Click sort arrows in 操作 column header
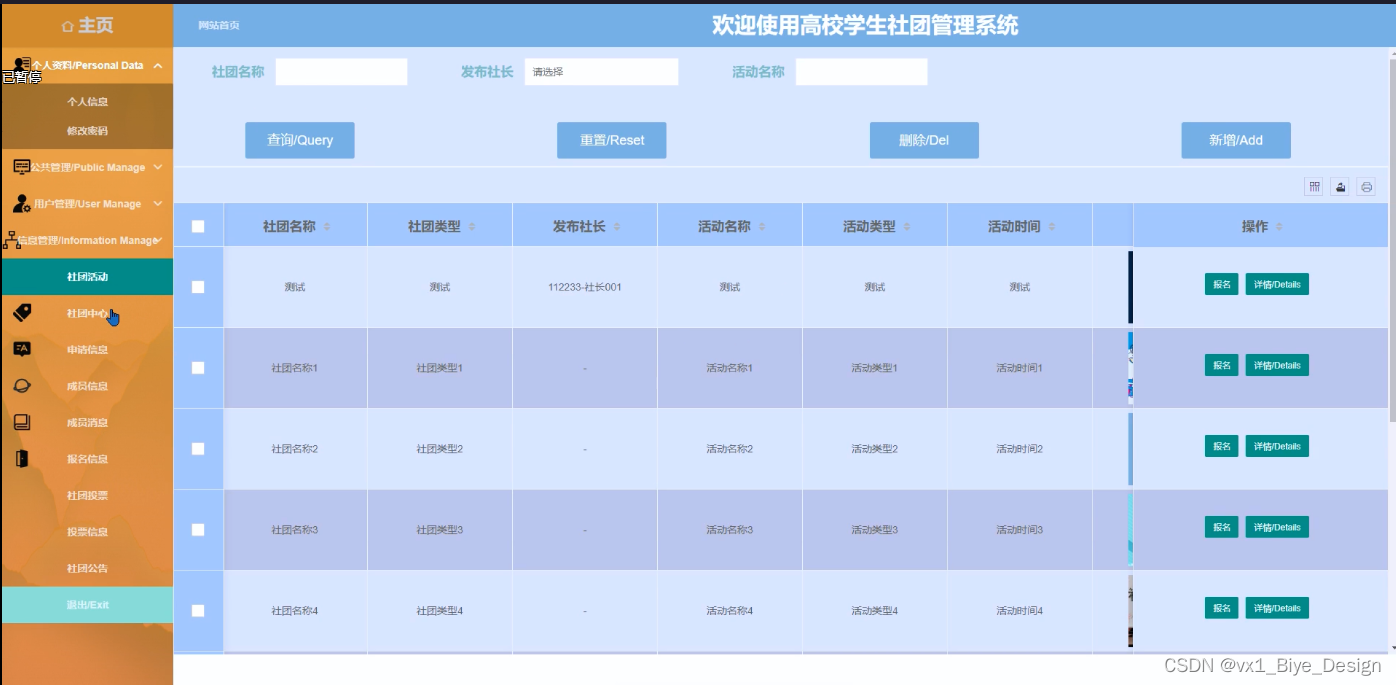1396x685 pixels. 1279,227
